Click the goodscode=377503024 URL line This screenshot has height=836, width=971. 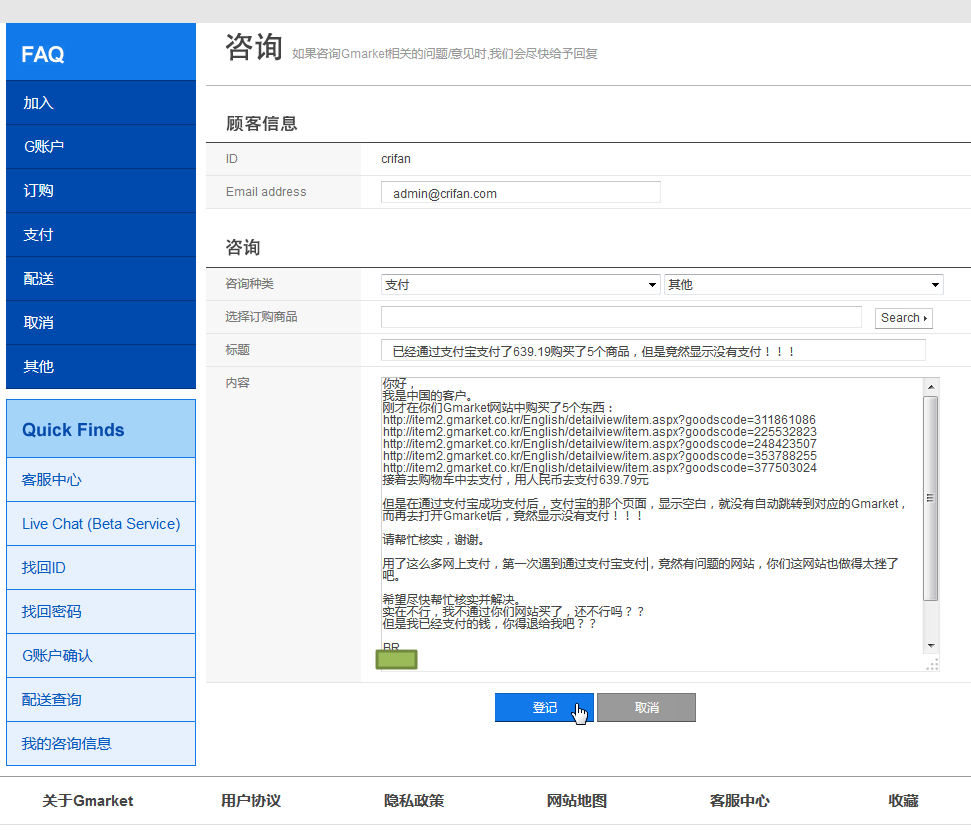point(599,468)
